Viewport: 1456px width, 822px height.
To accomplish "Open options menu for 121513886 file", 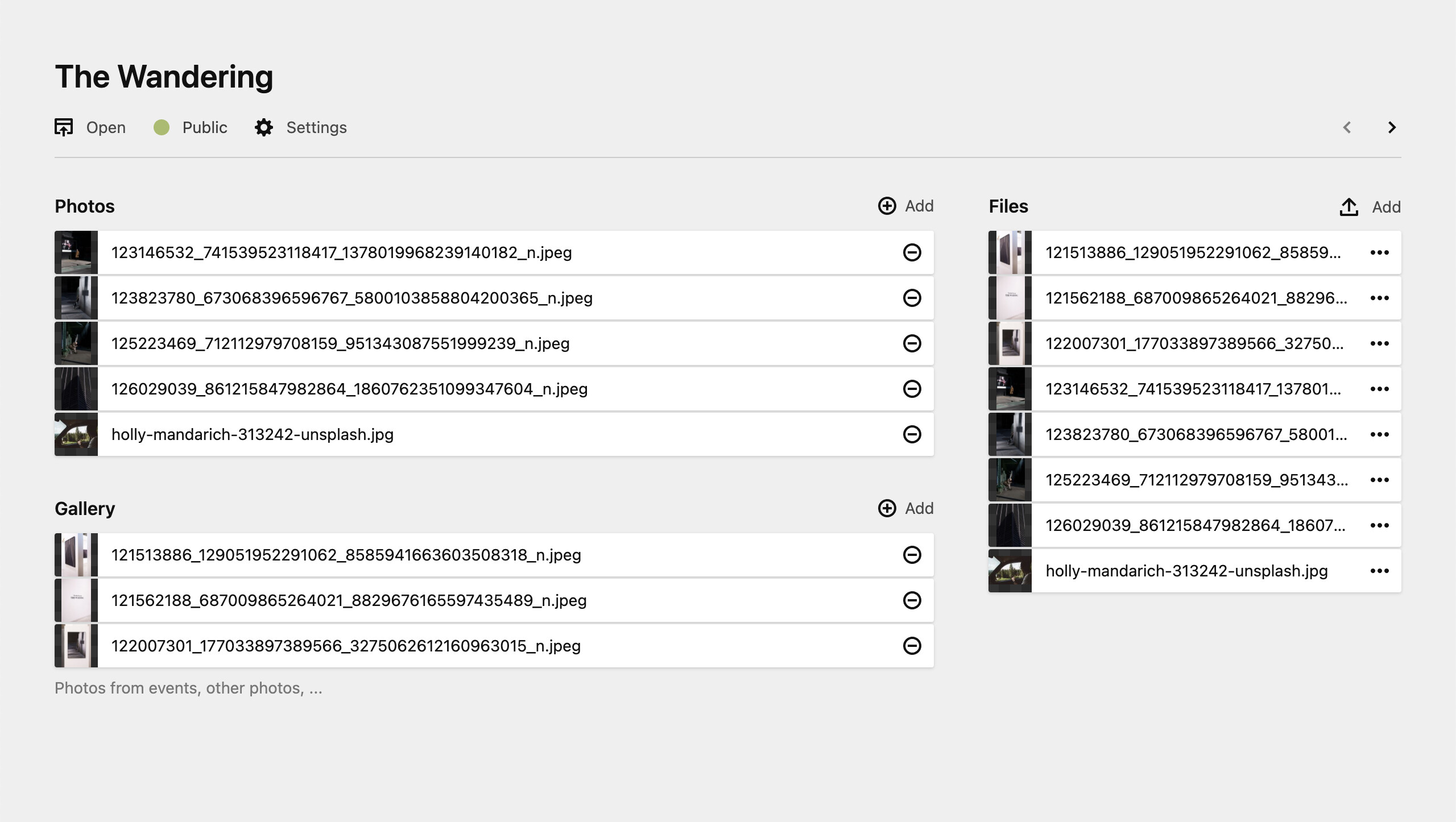I will coord(1380,252).
